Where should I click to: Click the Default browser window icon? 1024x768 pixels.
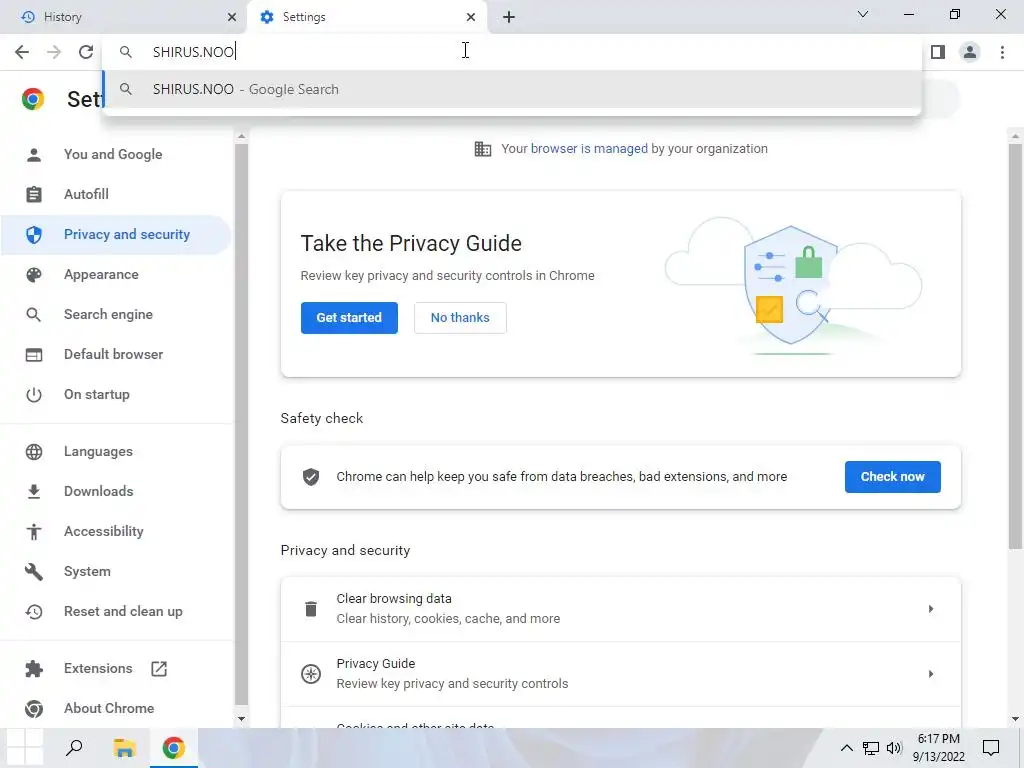(x=34, y=355)
